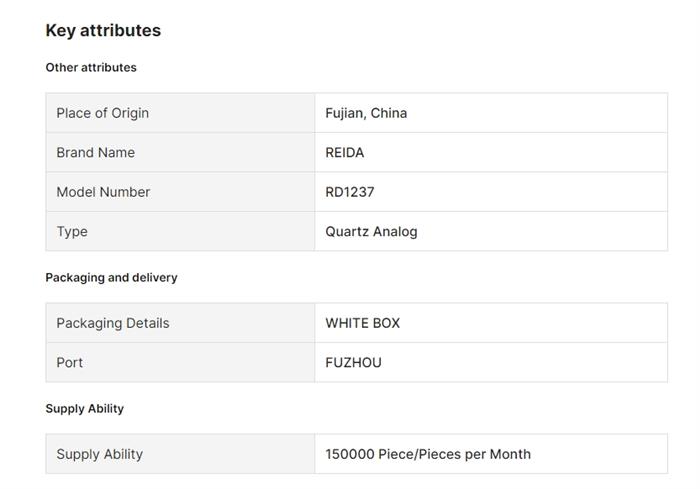This screenshot has width=700, height=489.
Task: Click the 150000 Piece/Pieces per Month value
Action: tap(428, 454)
